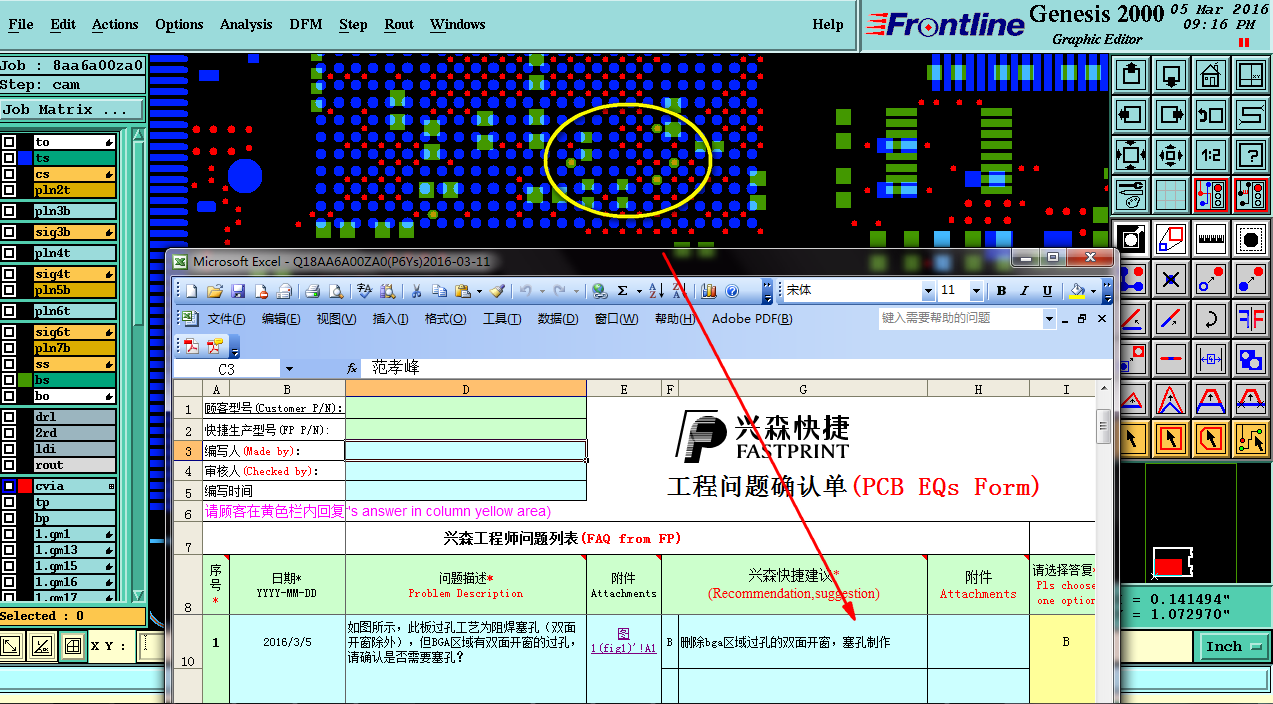Click the blue color swatch of ts layer
Screen dimensions: 1273x704
coord(25,158)
